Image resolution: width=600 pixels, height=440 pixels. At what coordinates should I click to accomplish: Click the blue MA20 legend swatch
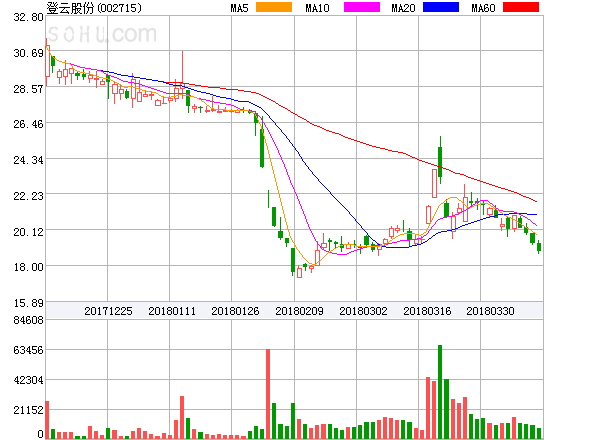pos(441,7)
